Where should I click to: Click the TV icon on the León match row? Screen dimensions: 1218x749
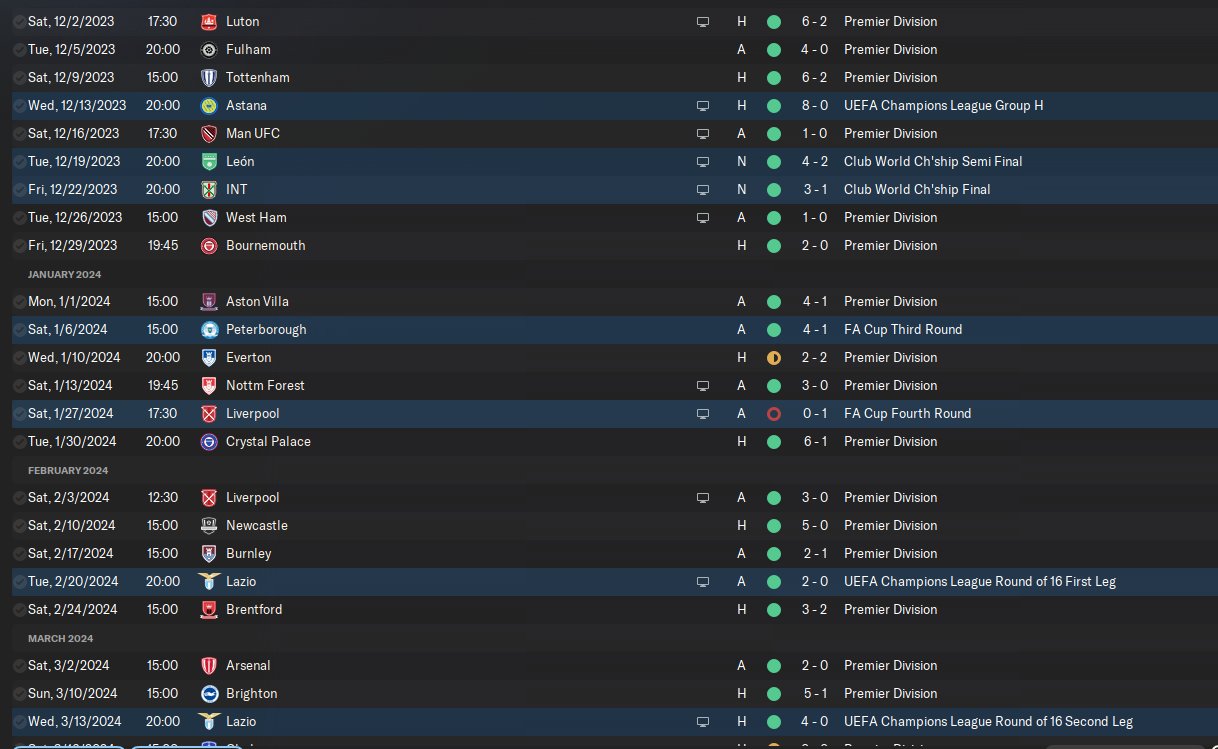[x=703, y=161]
